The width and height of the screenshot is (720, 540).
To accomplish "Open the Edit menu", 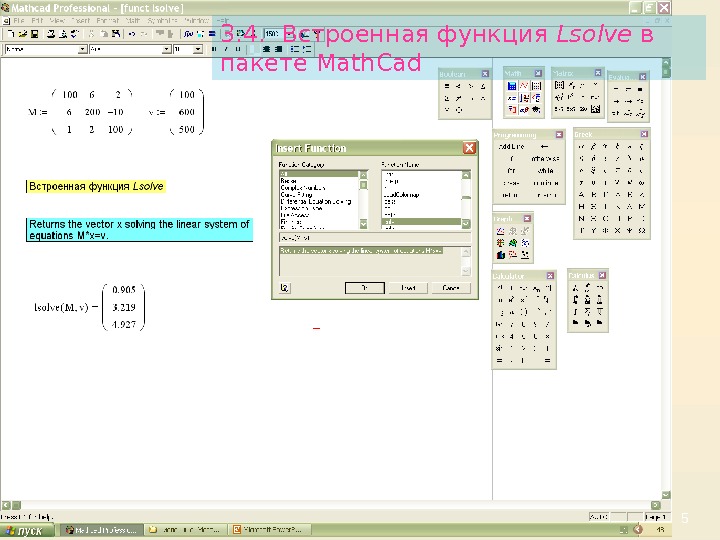I will 37,21.
